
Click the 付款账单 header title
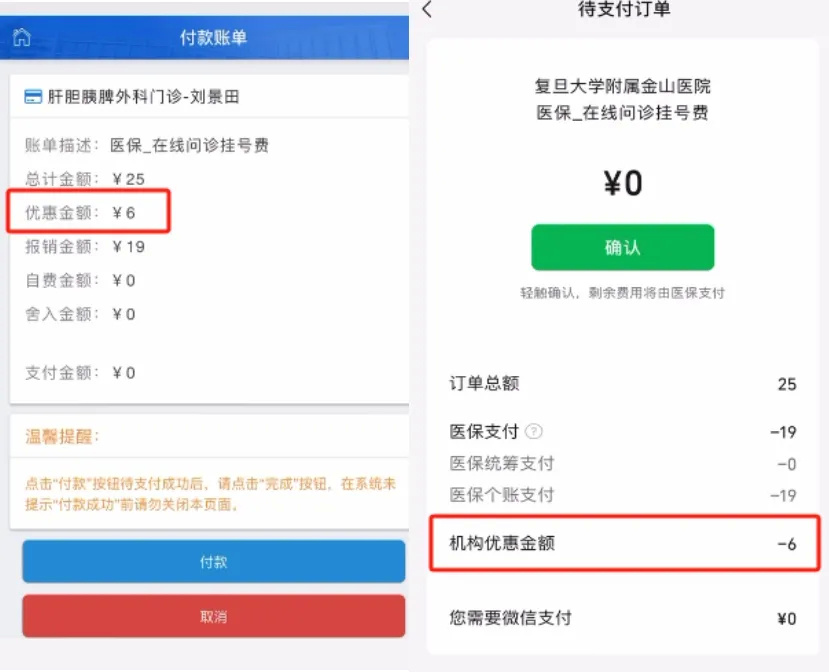point(213,38)
